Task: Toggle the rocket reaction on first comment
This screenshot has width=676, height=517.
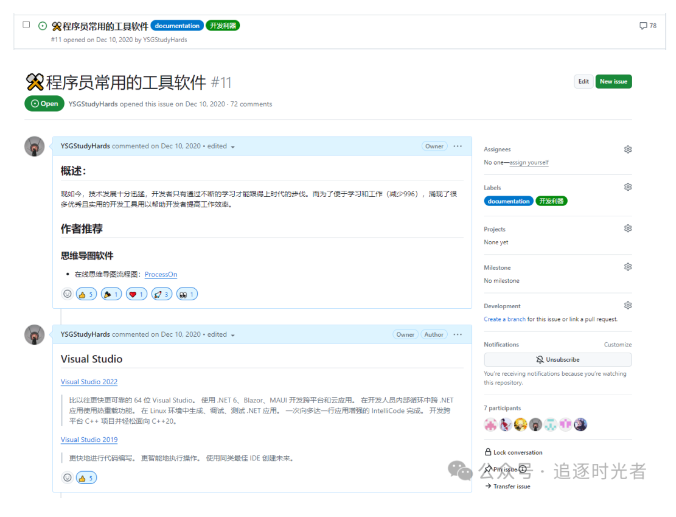Action: pos(162,294)
